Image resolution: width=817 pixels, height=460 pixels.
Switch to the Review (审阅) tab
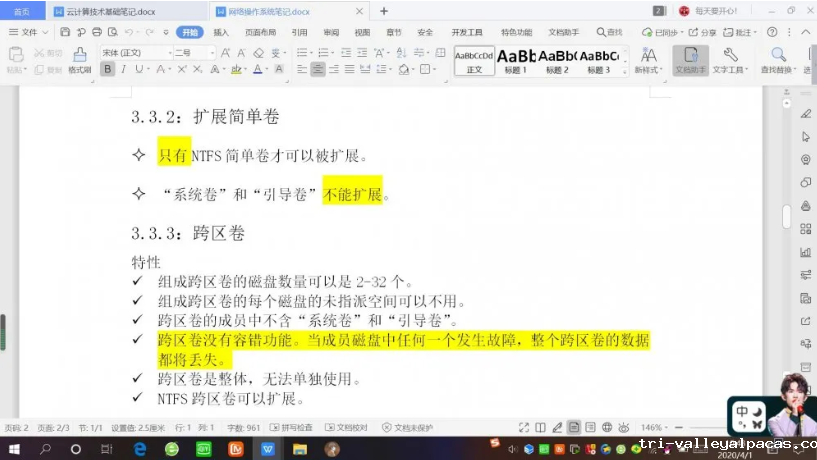click(331, 32)
